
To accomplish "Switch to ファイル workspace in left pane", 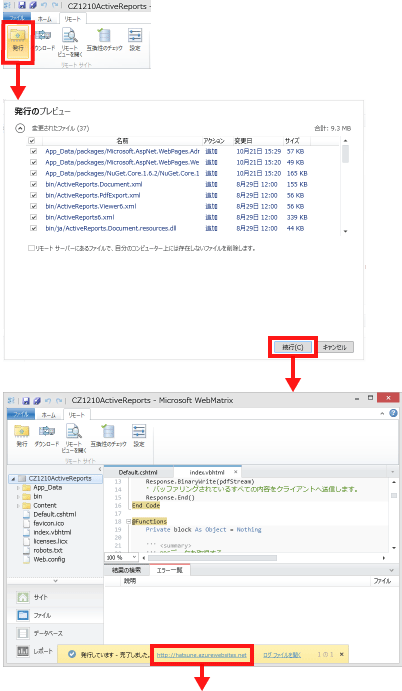I will click(x=55, y=615).
